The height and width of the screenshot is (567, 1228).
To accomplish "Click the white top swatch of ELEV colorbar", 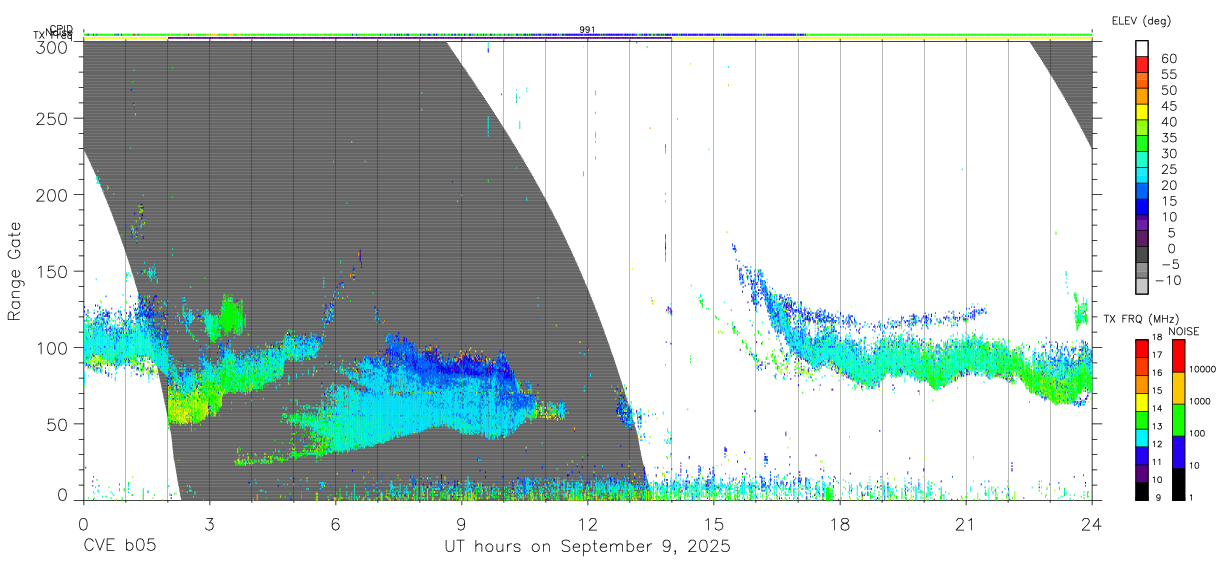I will point(1142,48).
